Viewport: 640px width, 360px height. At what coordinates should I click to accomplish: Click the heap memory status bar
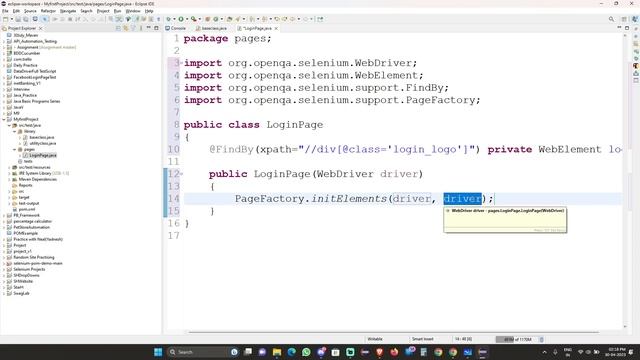(x=517, y=339)
